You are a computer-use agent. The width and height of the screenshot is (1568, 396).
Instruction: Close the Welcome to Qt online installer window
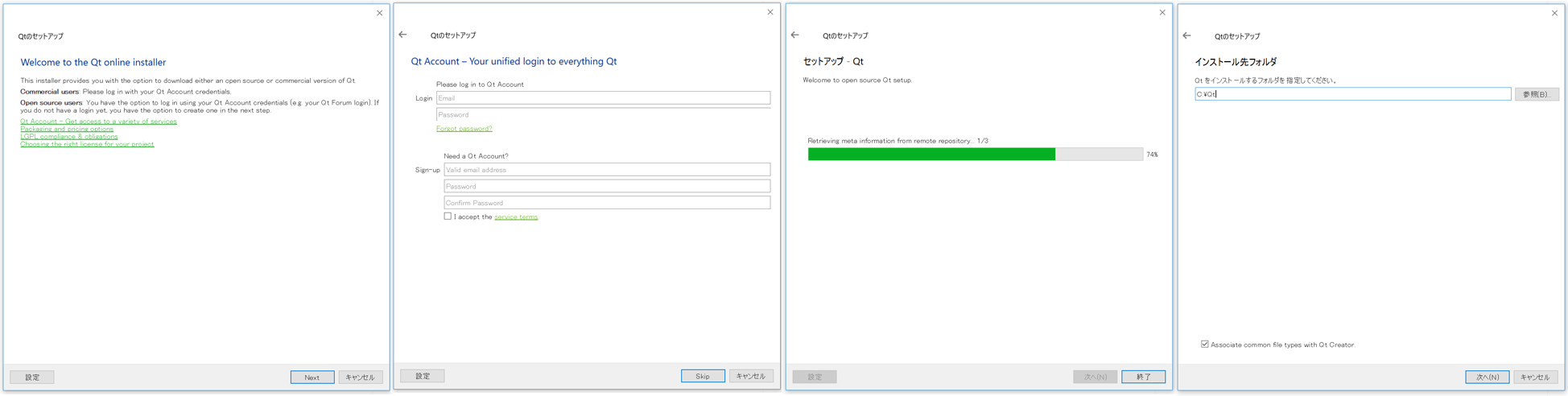(x=380, y=13)
